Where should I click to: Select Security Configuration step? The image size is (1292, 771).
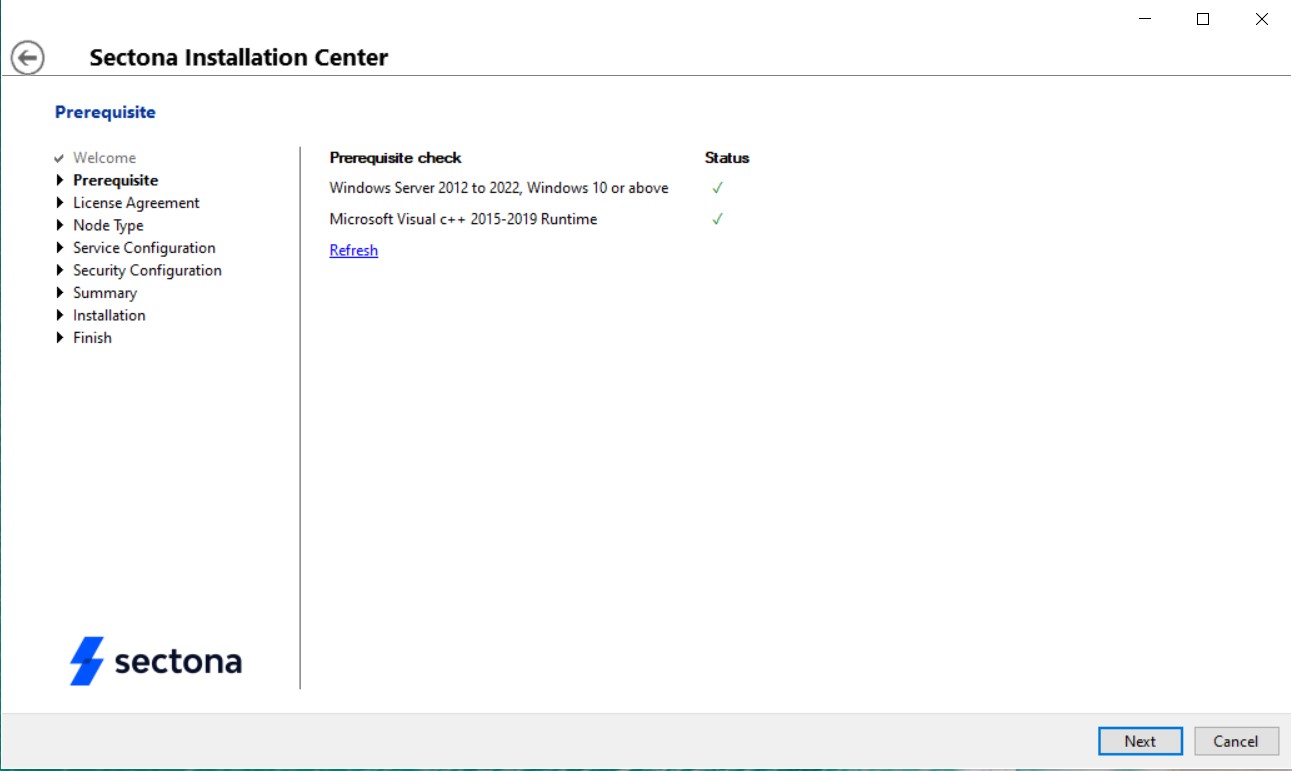tap(147, 270)
